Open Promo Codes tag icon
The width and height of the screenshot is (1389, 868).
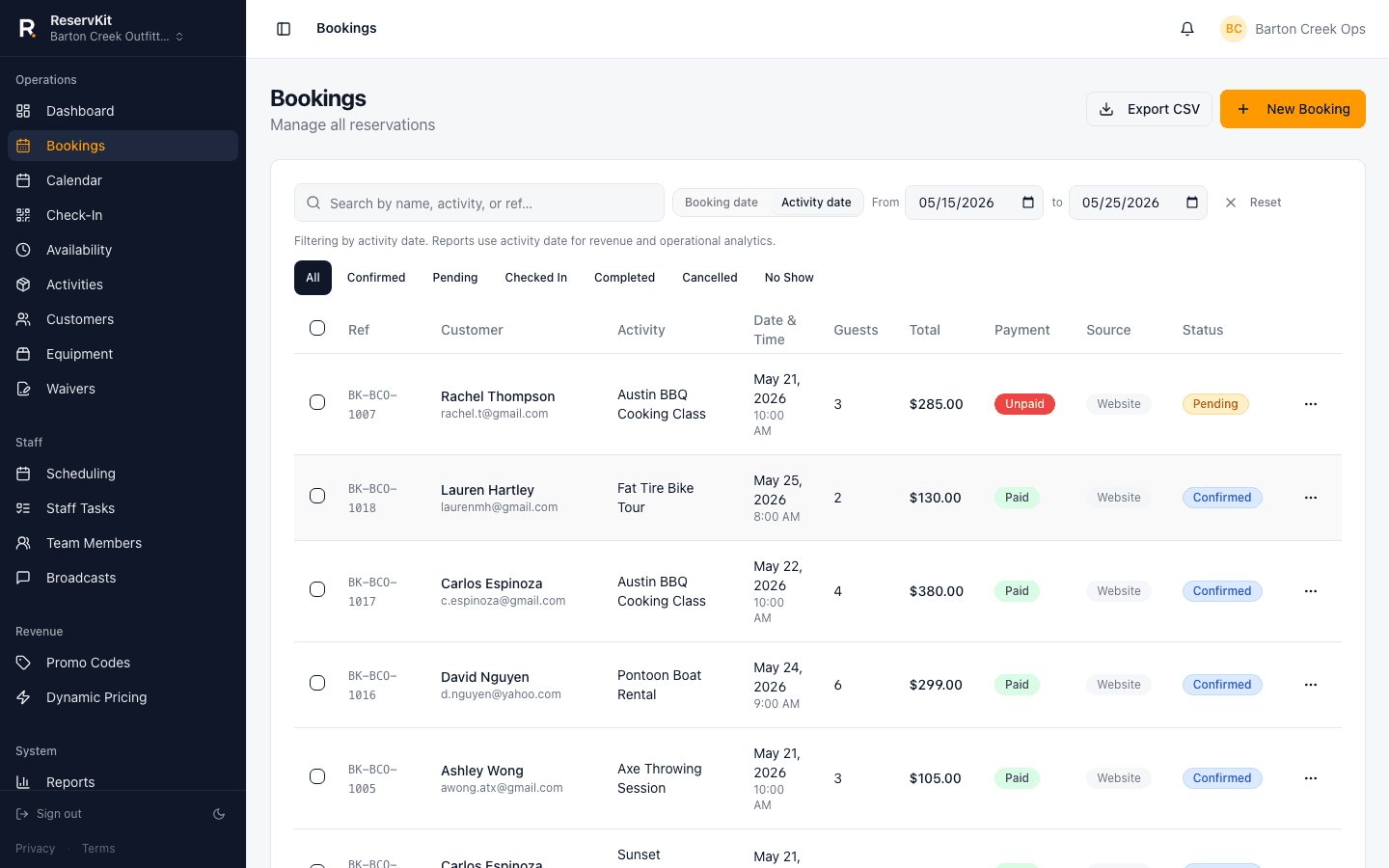23,663
